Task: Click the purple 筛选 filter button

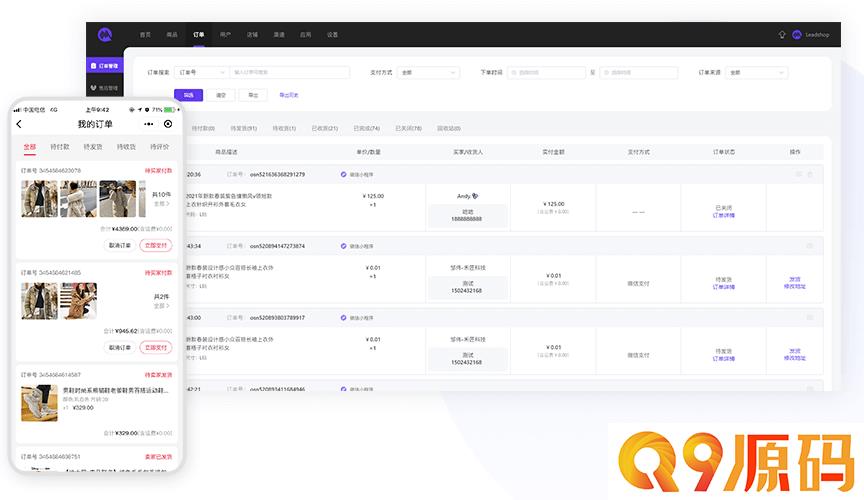Action: click(x=188, y=95)
